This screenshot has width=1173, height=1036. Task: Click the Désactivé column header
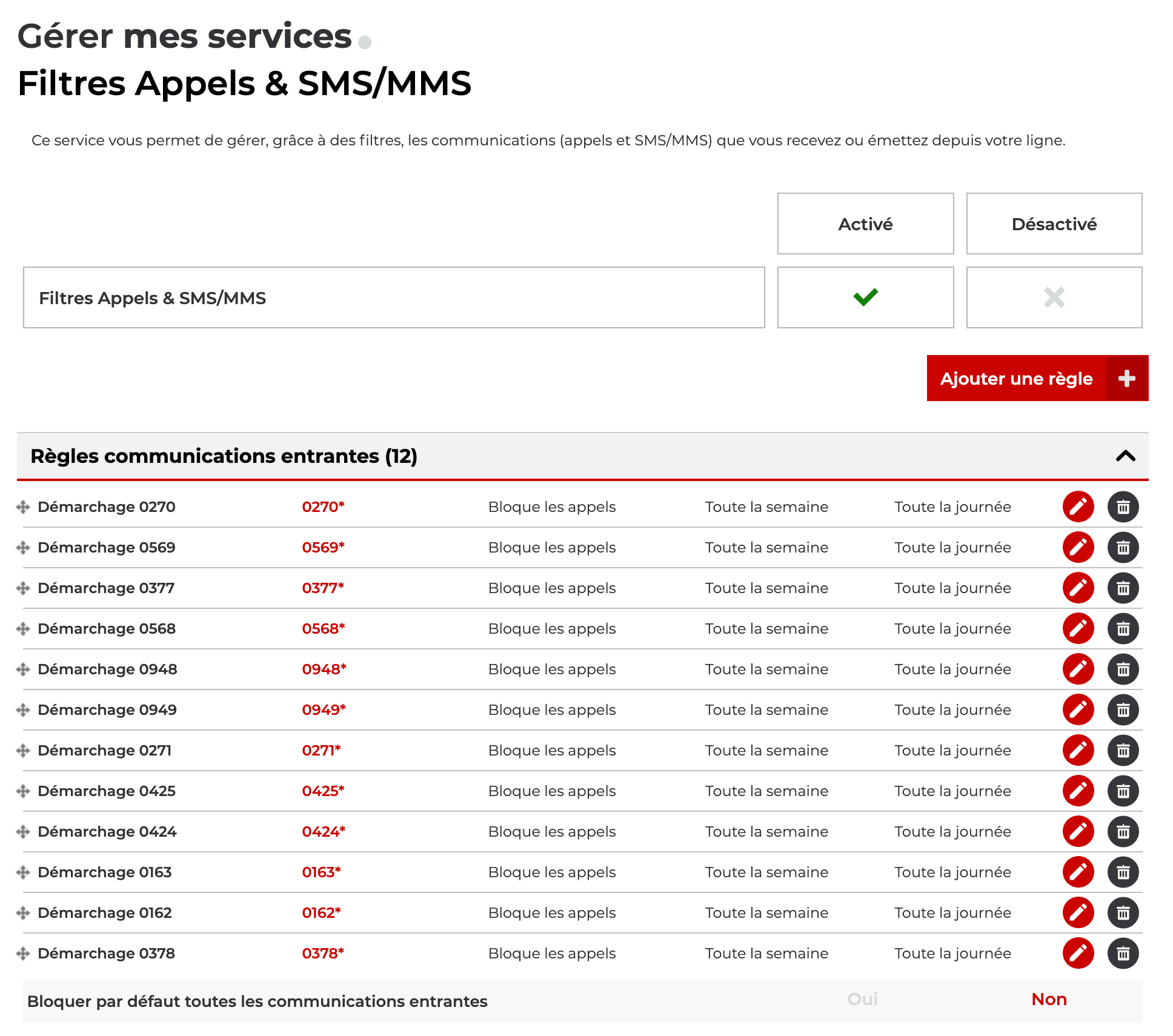1053,224
